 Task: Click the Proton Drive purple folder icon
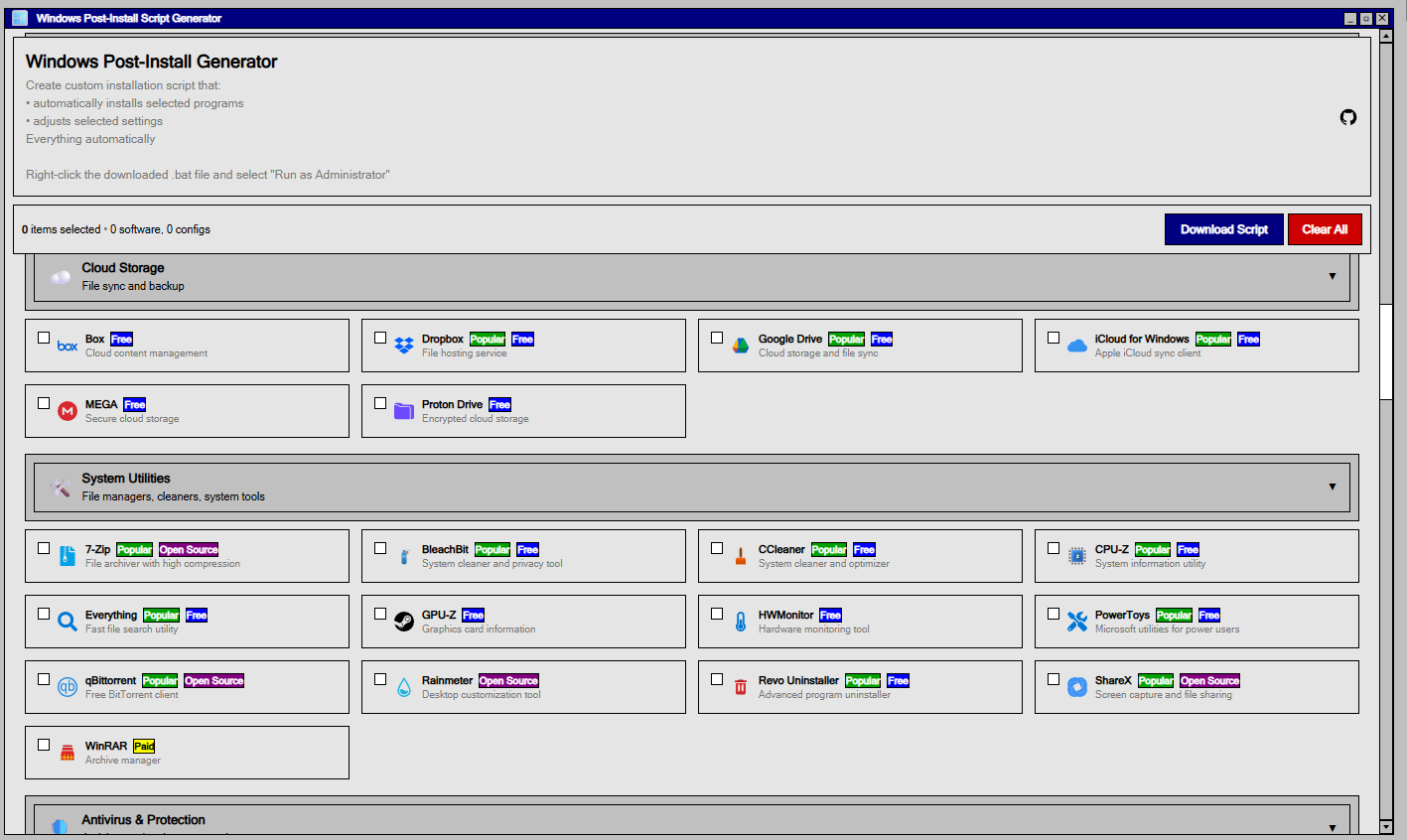[x=404, y=410]
